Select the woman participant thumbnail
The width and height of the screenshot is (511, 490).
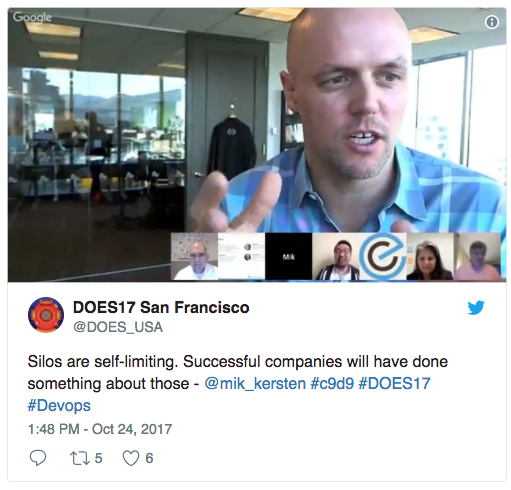[430, 256]
